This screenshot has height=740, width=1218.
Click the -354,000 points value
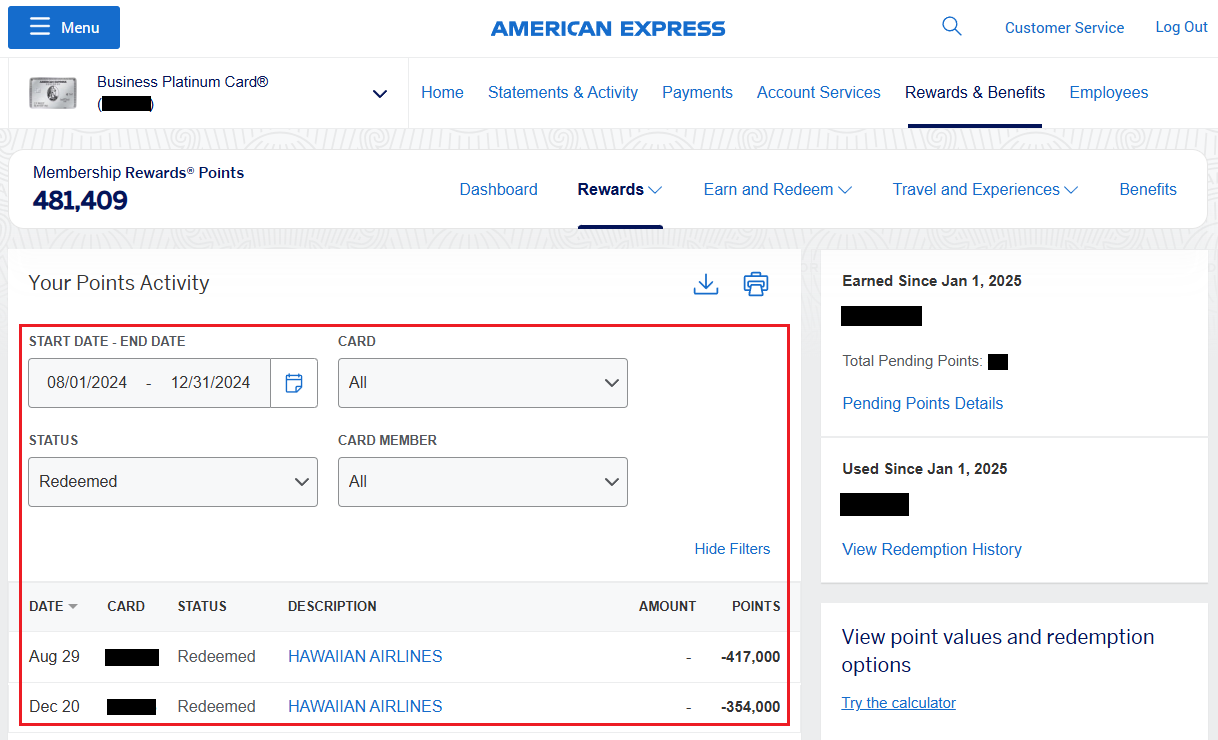point(750,707)
